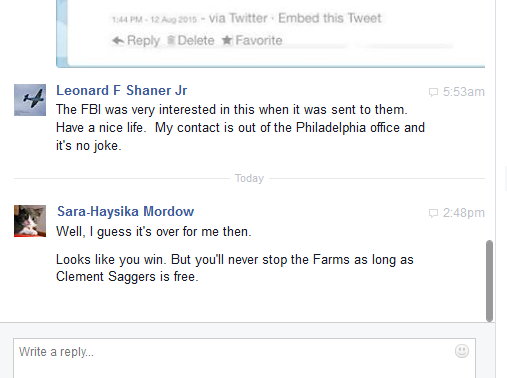The height and width of the screenshot is (378, 507).
Task: Click the 2:48pm message timestamp
Action: (x=464, y=213)
